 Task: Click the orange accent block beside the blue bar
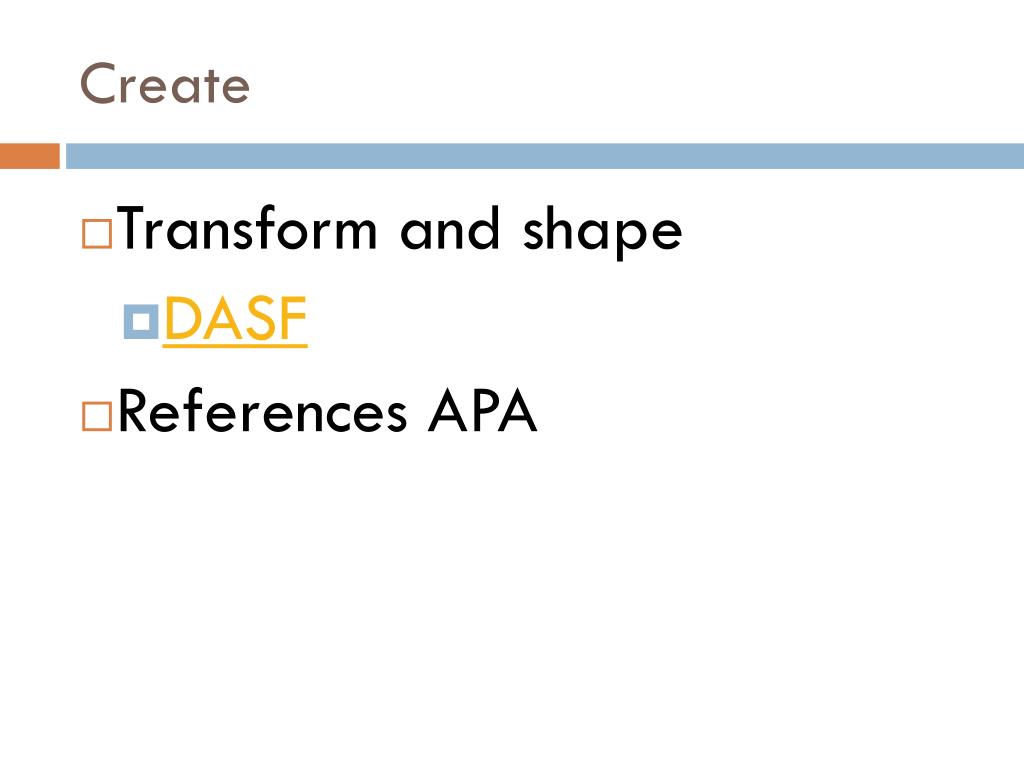coord(29,156)
